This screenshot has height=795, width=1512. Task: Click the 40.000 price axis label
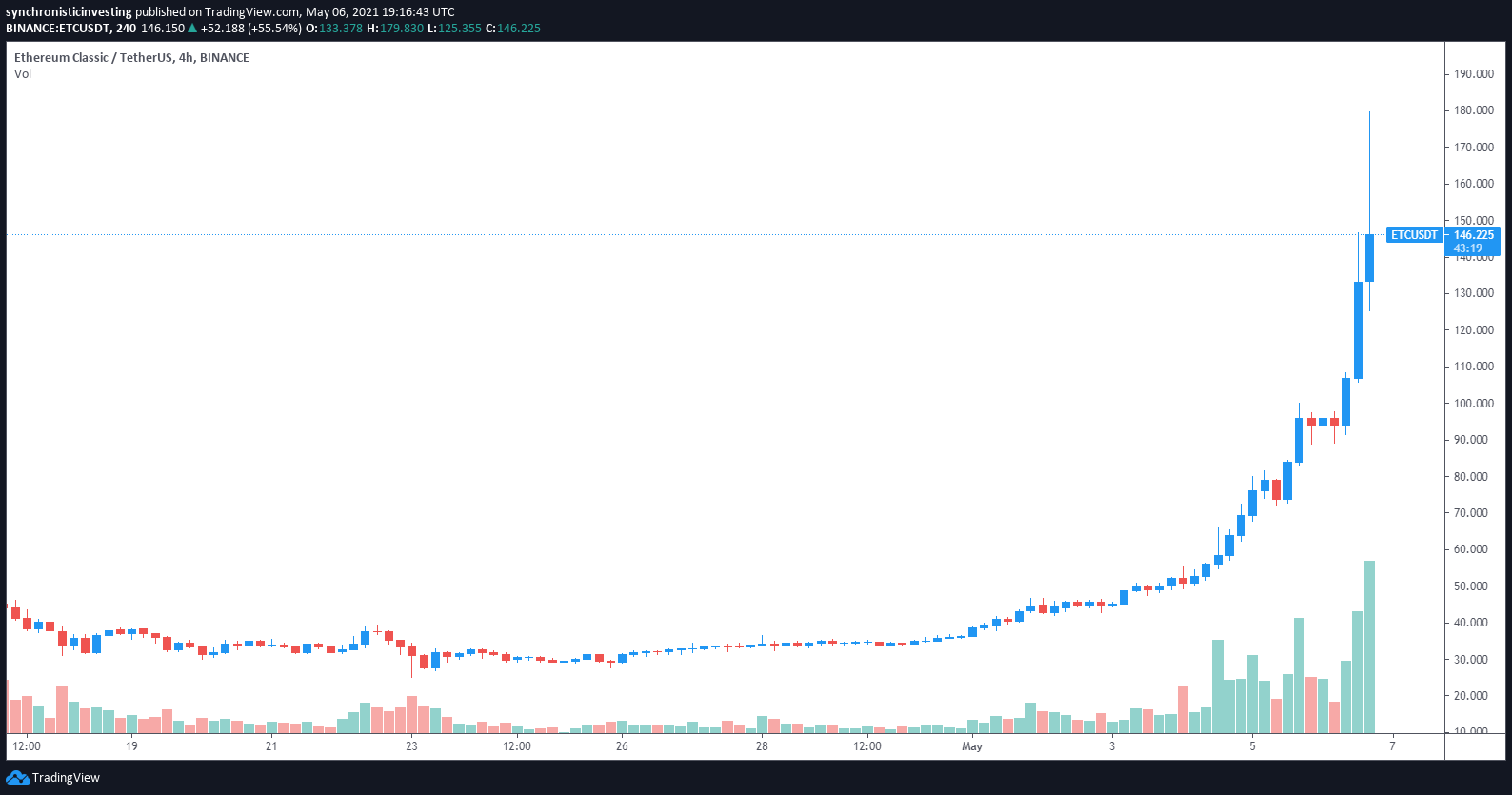(1470, 623)
